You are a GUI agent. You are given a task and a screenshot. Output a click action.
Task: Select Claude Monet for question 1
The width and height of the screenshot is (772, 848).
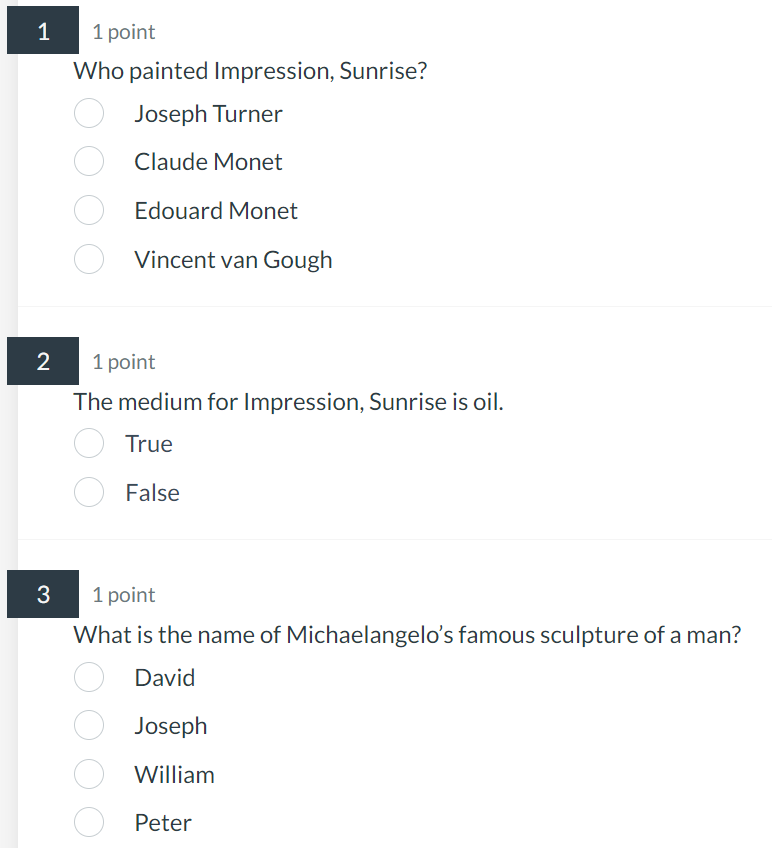[x=89, y=161]
